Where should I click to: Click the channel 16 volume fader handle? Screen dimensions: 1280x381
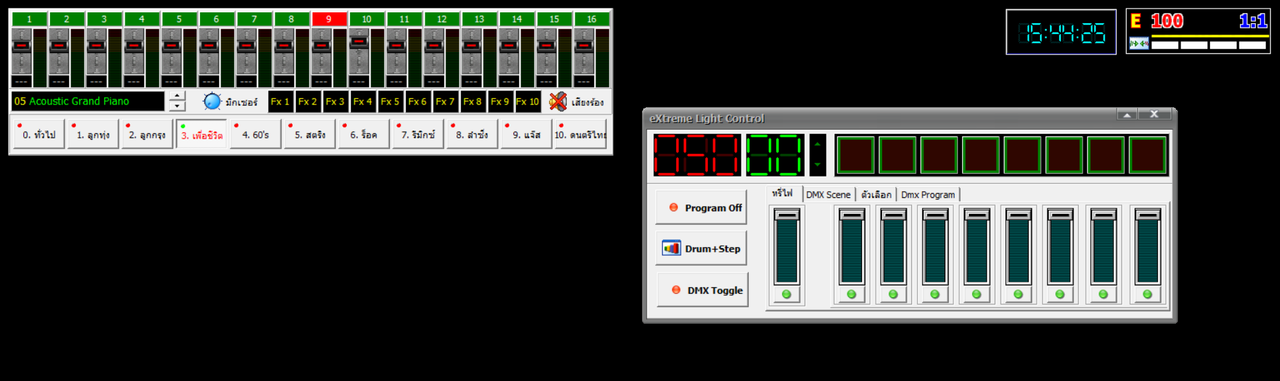(585, 46)
